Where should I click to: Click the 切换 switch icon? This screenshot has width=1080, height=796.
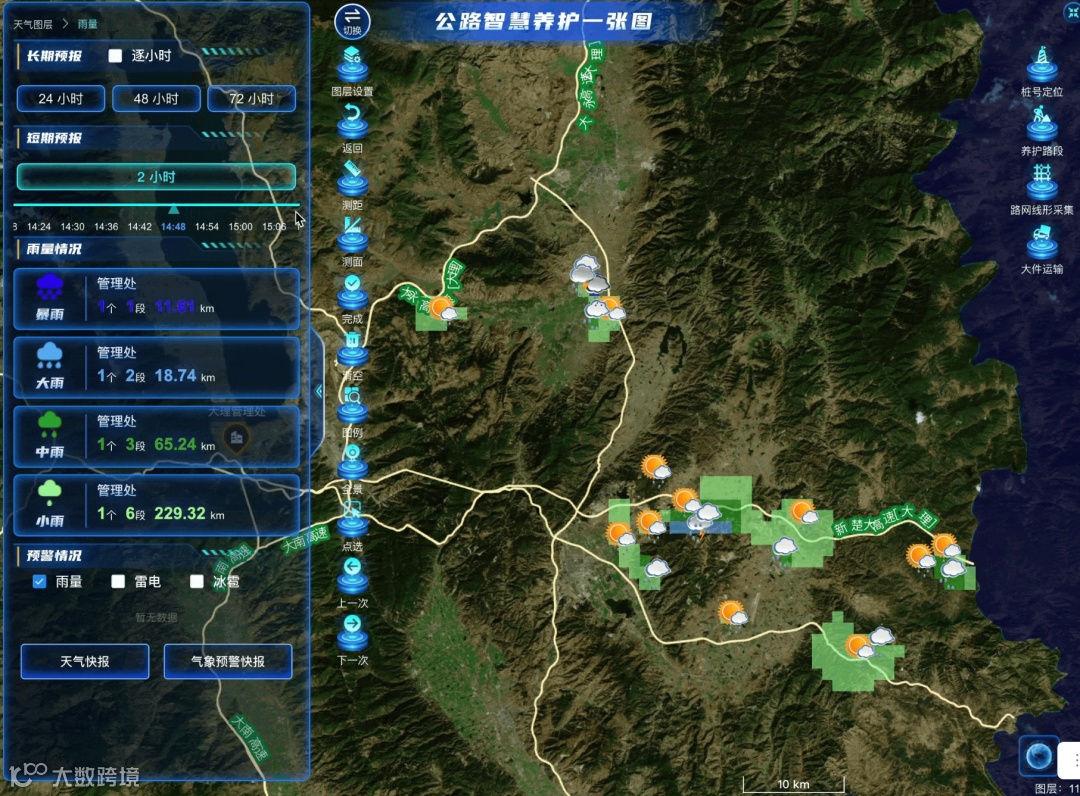(x=352, y=21)
